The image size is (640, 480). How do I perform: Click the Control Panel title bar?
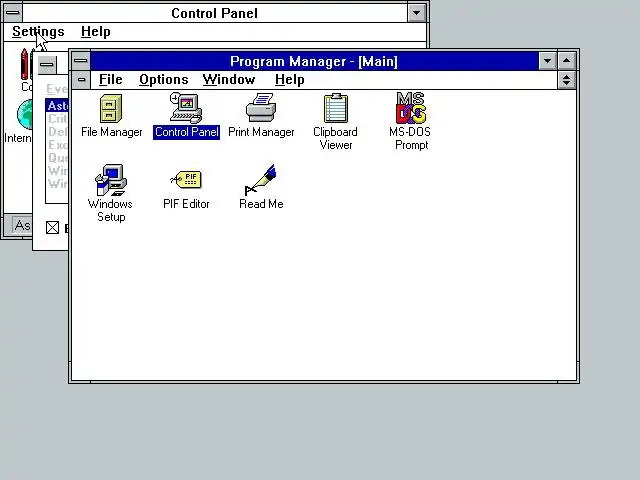click(215, 13)
